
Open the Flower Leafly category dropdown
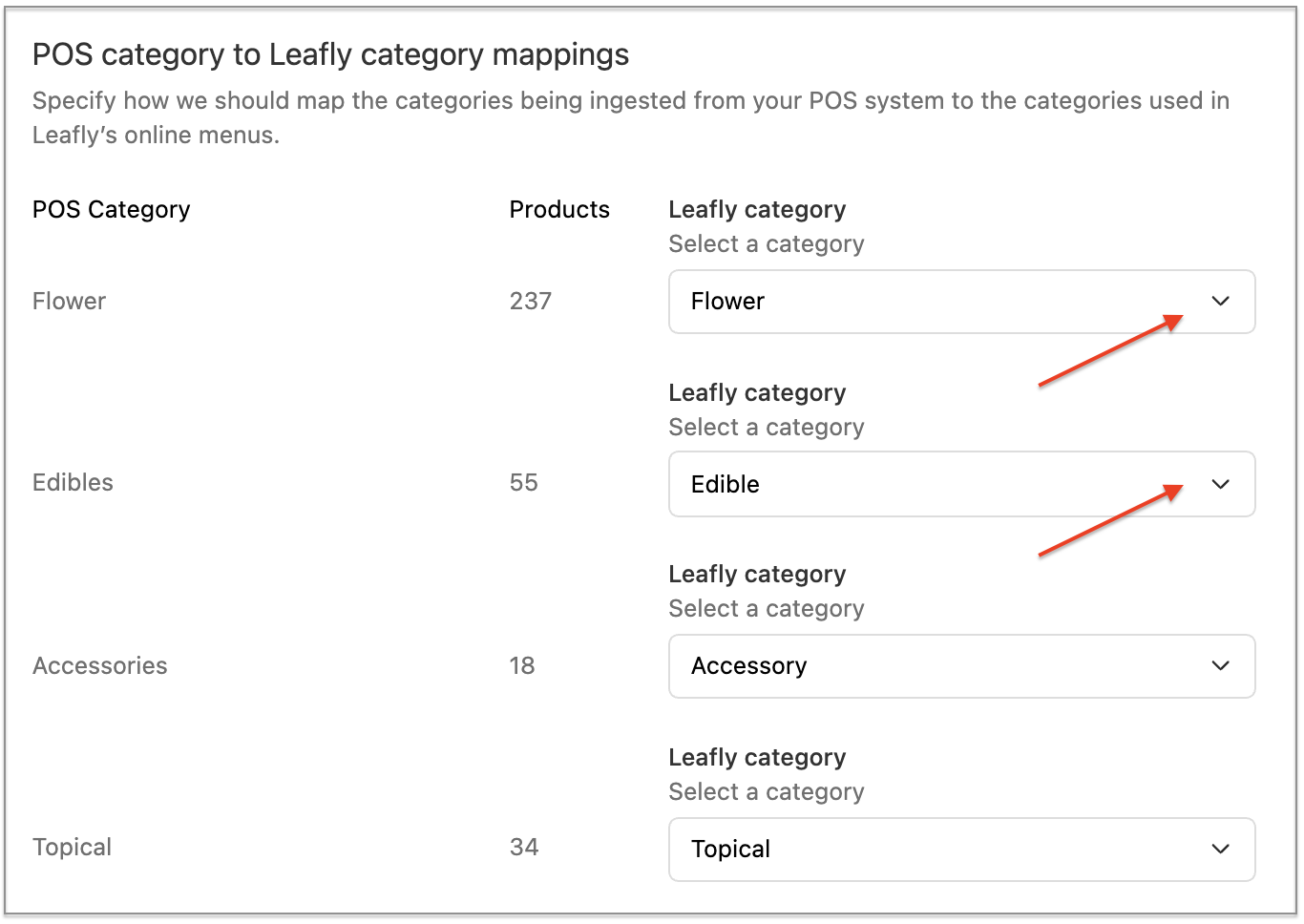[961, 302]
